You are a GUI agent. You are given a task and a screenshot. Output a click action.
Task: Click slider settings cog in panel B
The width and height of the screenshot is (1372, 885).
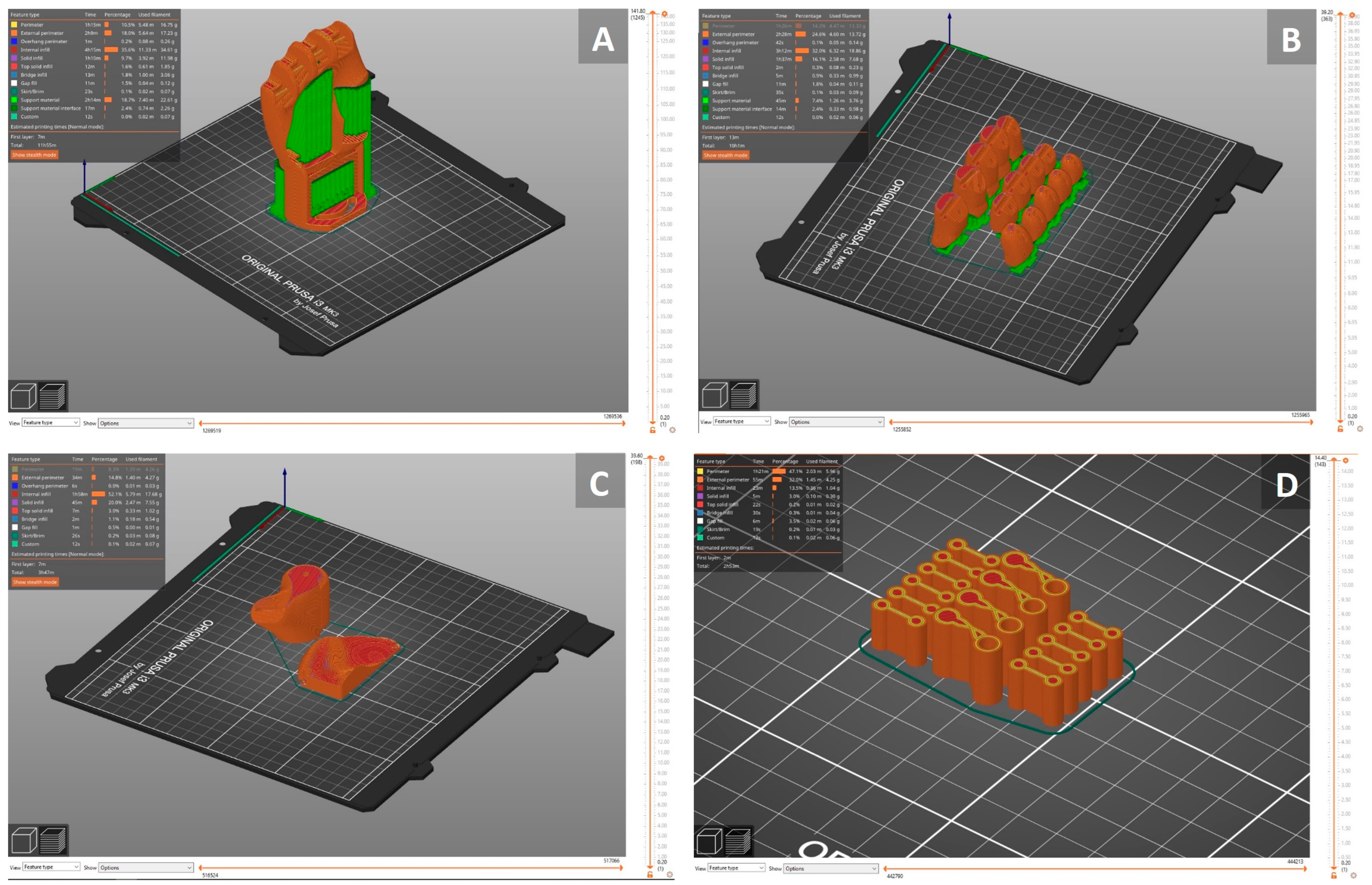click(x=1359, y=429)
